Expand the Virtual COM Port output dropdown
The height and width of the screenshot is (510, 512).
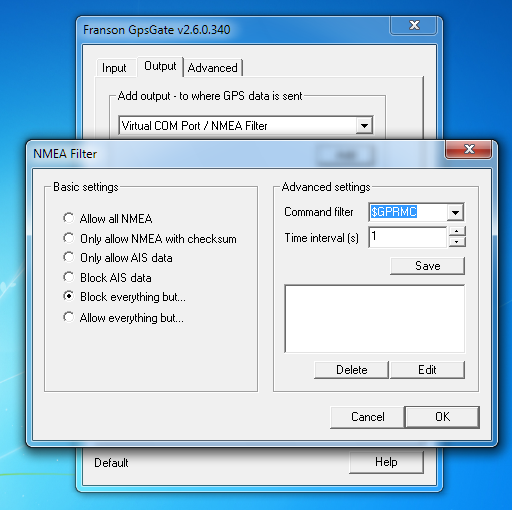364,126
